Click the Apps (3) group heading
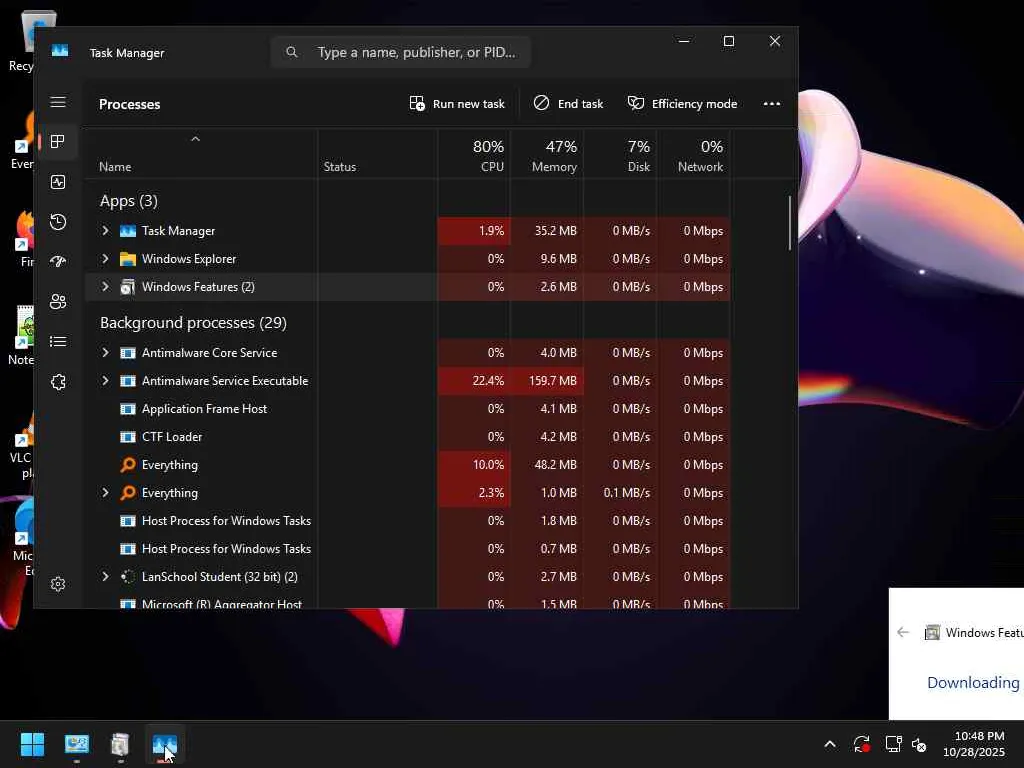 [129, 200]
